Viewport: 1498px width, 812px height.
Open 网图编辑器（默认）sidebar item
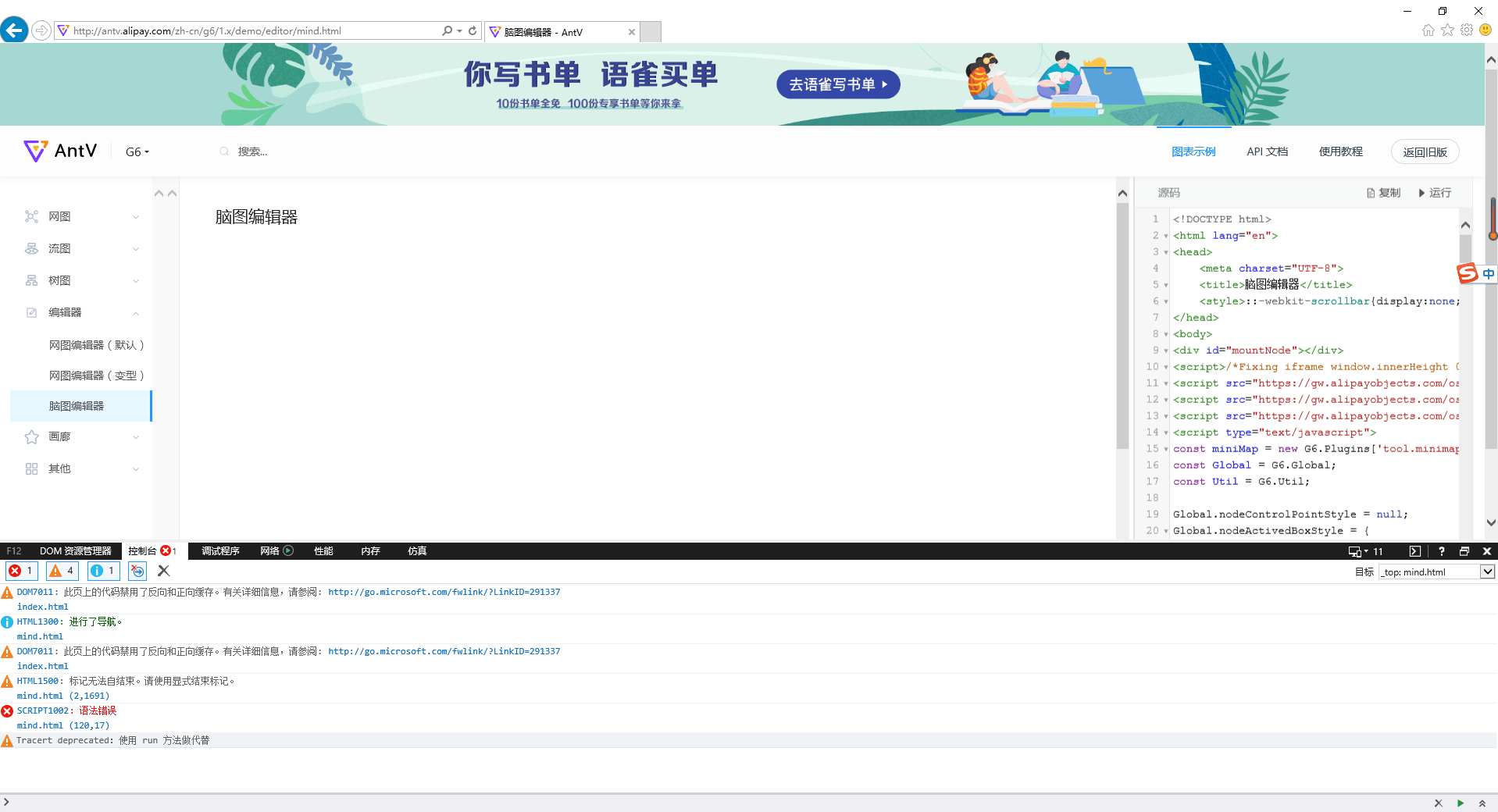[x=97, y=344]
